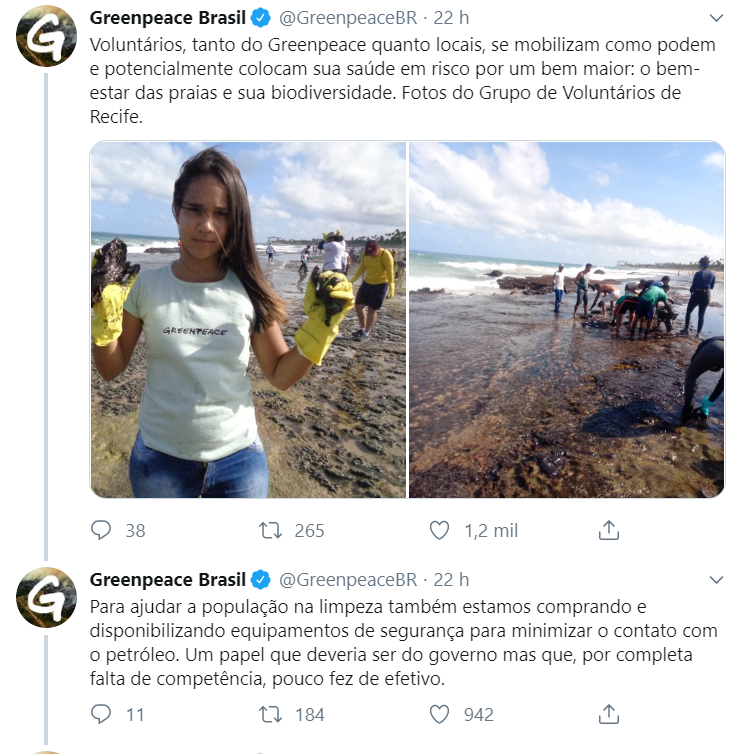Retweet the tweet with 265 retweets

click(270, 530)
